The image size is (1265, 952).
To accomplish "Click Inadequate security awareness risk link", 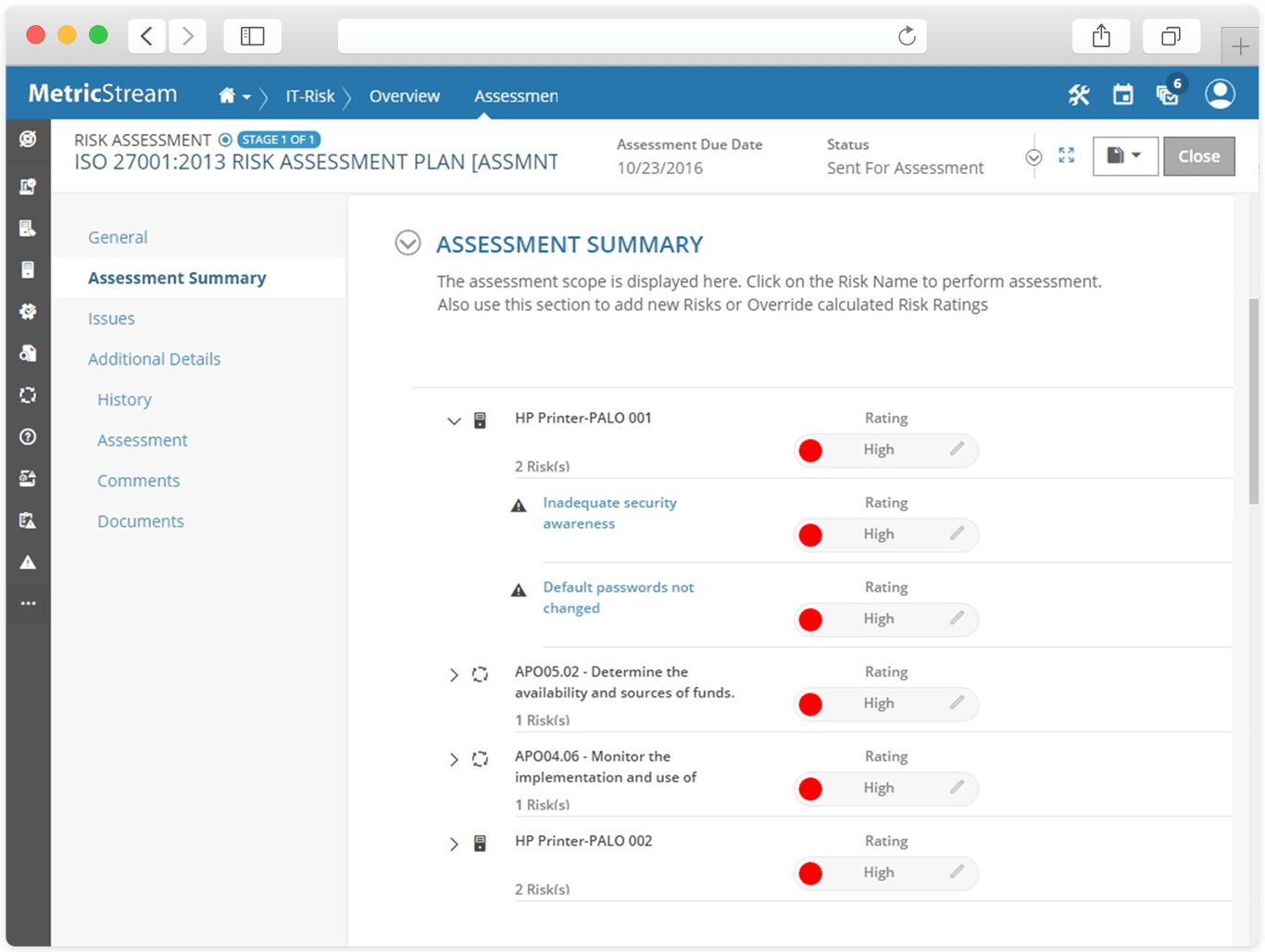I will [609, 513].
